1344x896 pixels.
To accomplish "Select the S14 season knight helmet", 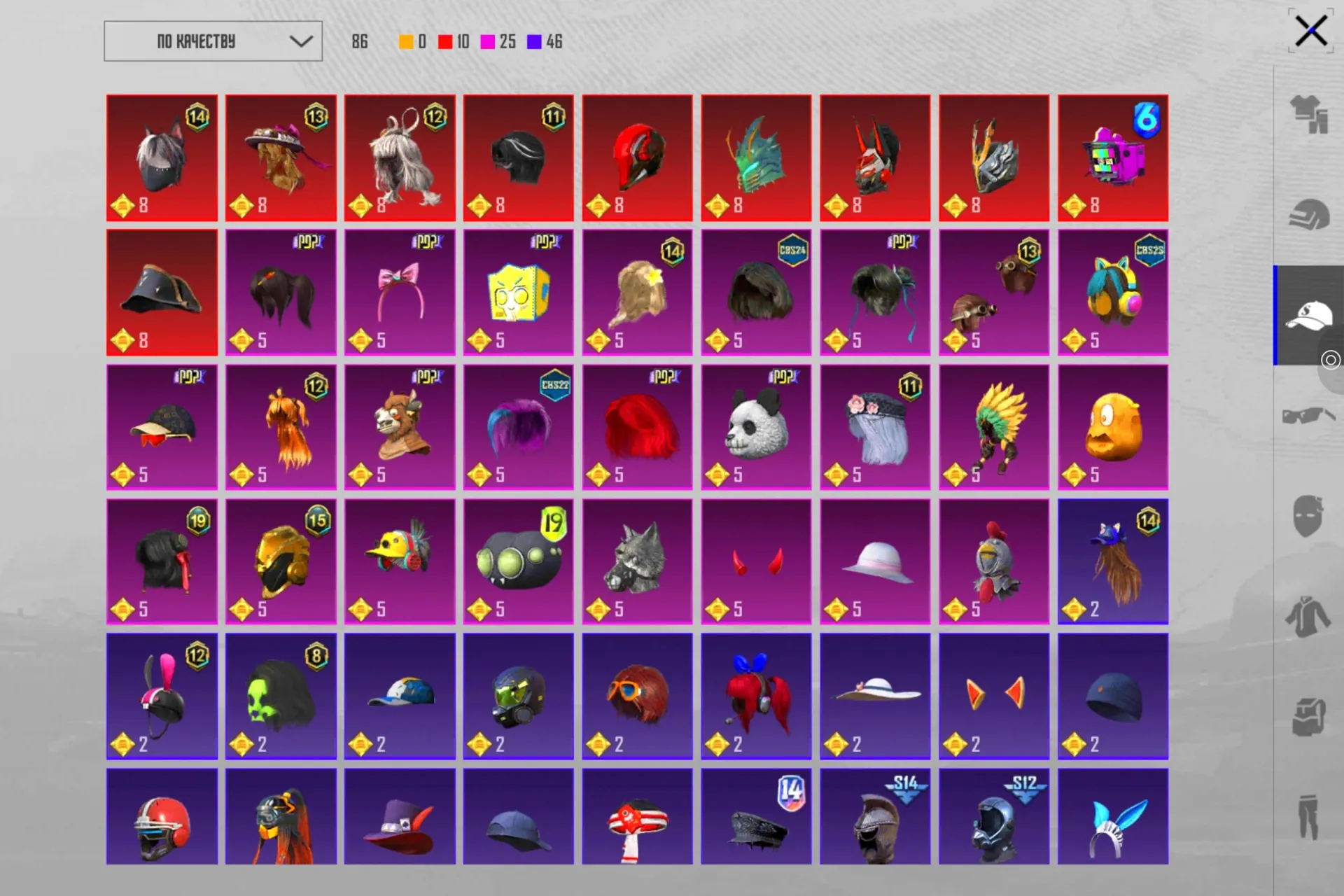I will pyautogui.click(x=875, y=816).
